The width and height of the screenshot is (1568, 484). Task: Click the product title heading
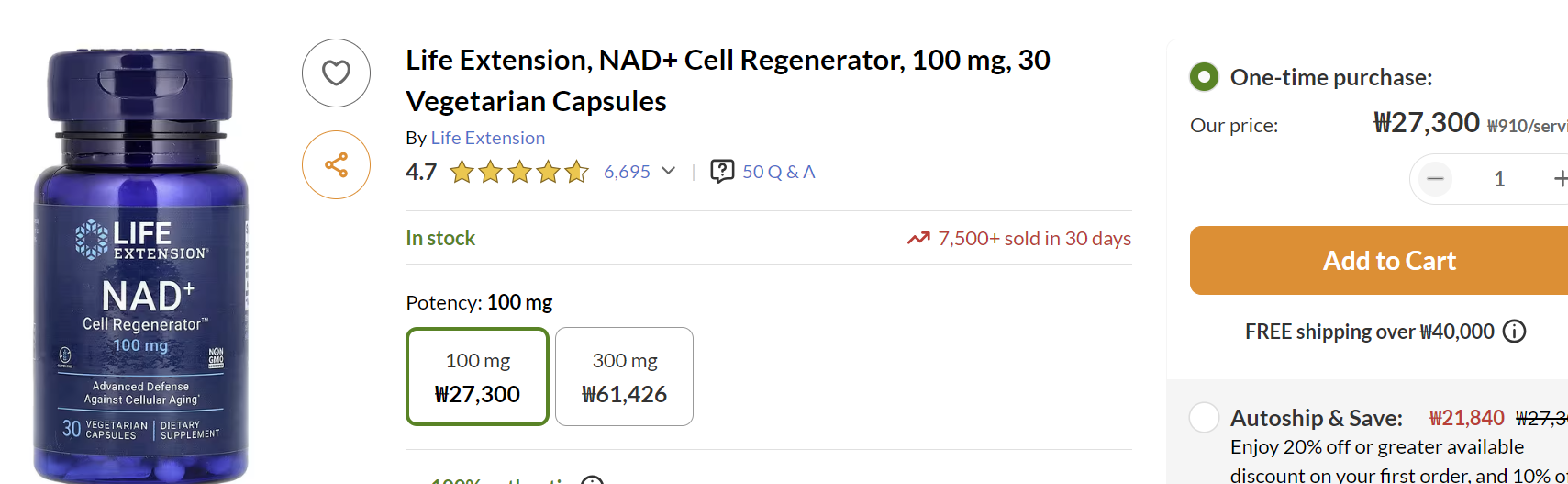728,80
